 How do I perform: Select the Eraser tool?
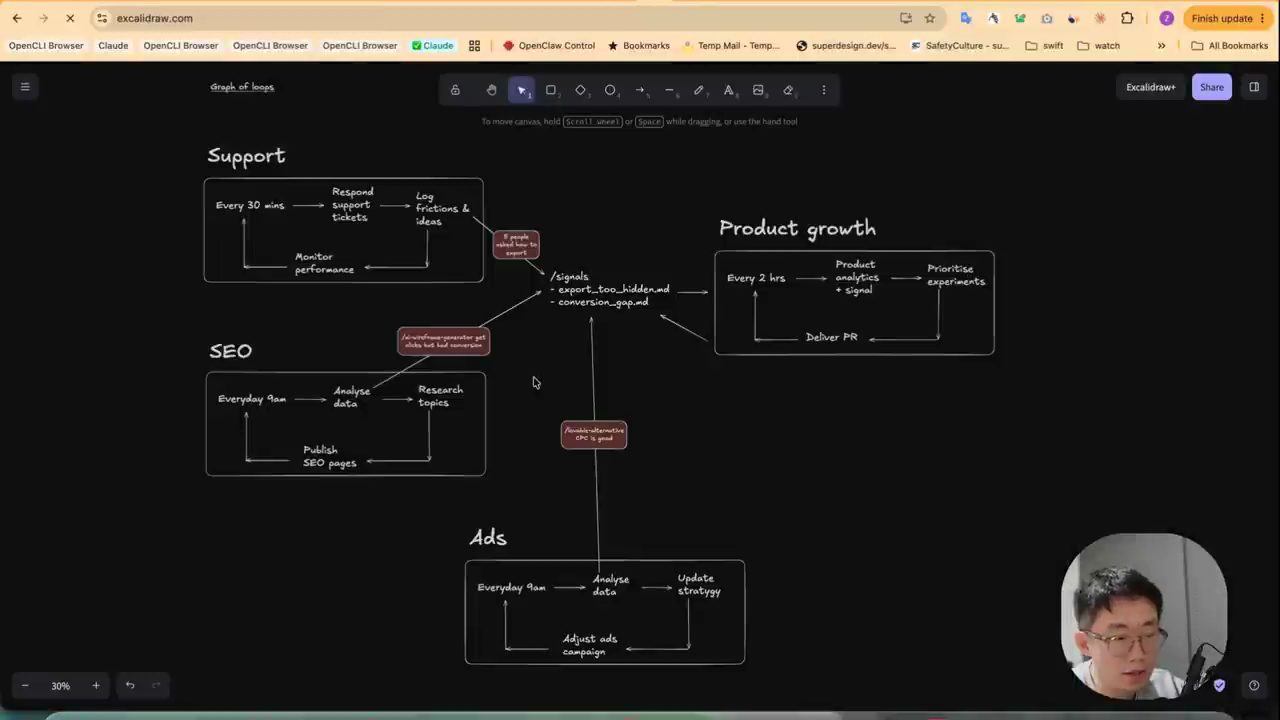coord(788,90)
